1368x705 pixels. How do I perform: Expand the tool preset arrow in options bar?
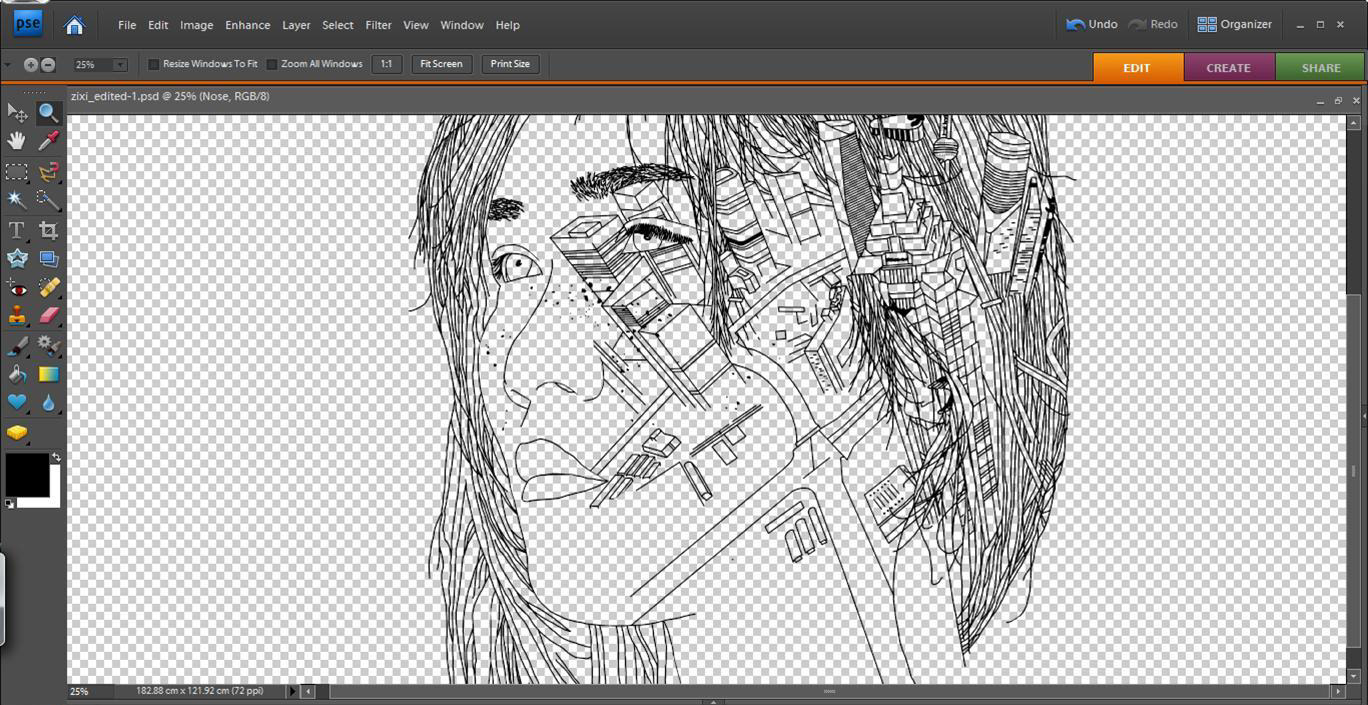(8, 65)
